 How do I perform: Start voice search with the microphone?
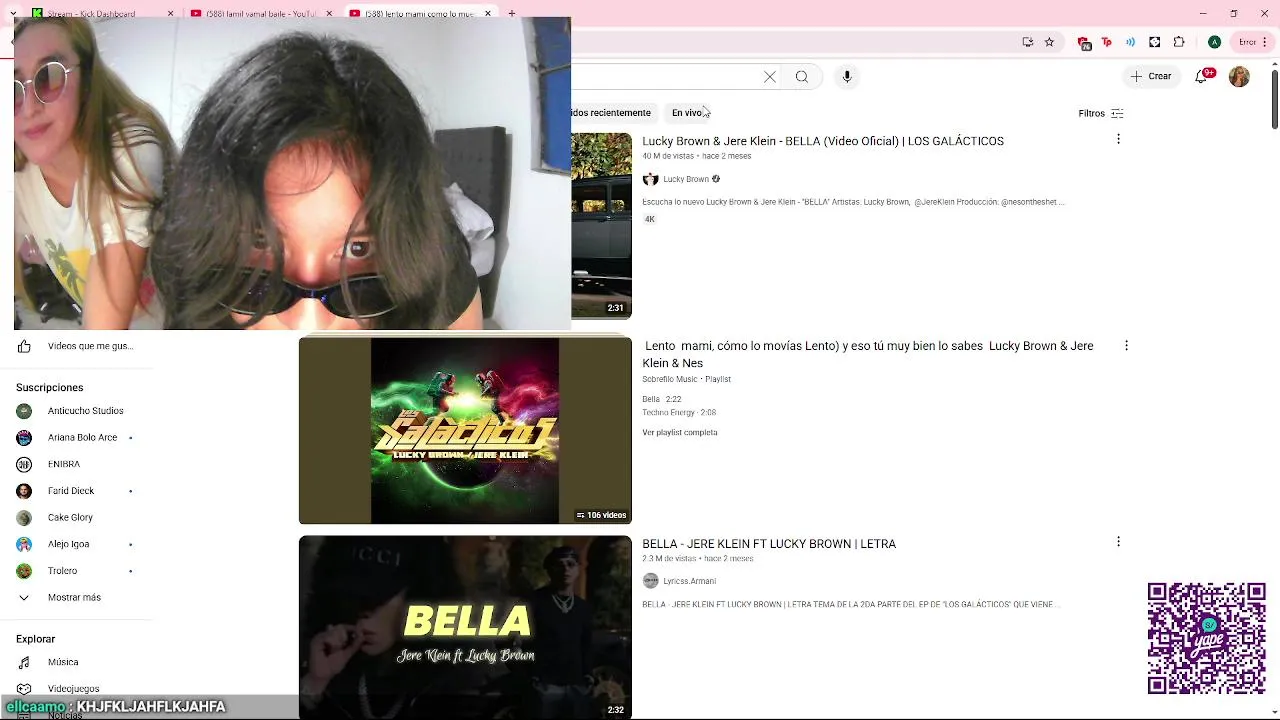(847, 77)
